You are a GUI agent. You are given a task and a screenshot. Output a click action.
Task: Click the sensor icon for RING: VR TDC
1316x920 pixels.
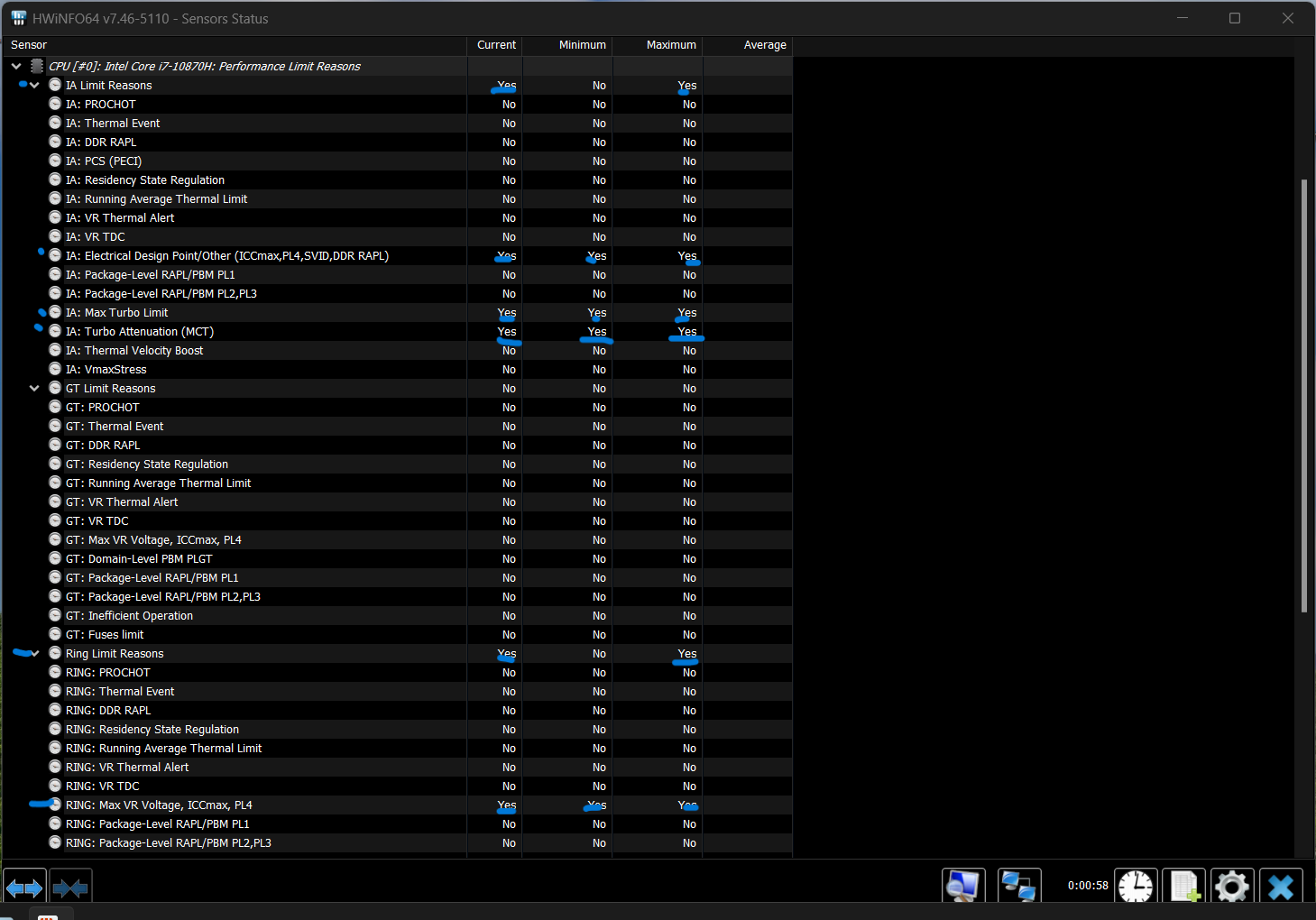[55, 786]
